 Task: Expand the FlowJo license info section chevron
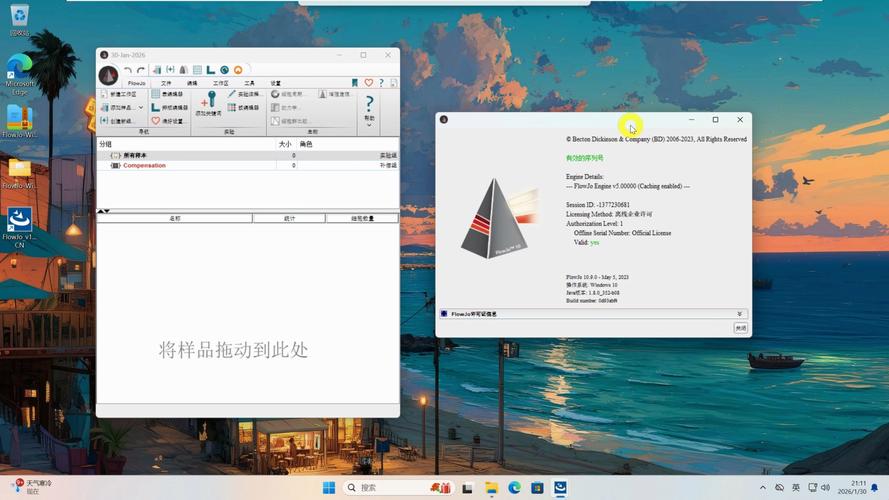tap(739, 314)
